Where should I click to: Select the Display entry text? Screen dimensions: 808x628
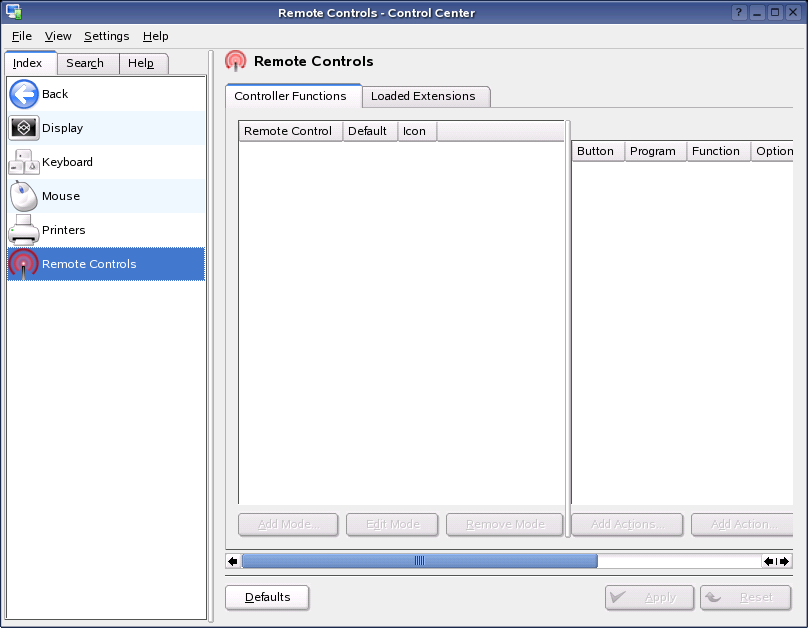tap(62, 128)
